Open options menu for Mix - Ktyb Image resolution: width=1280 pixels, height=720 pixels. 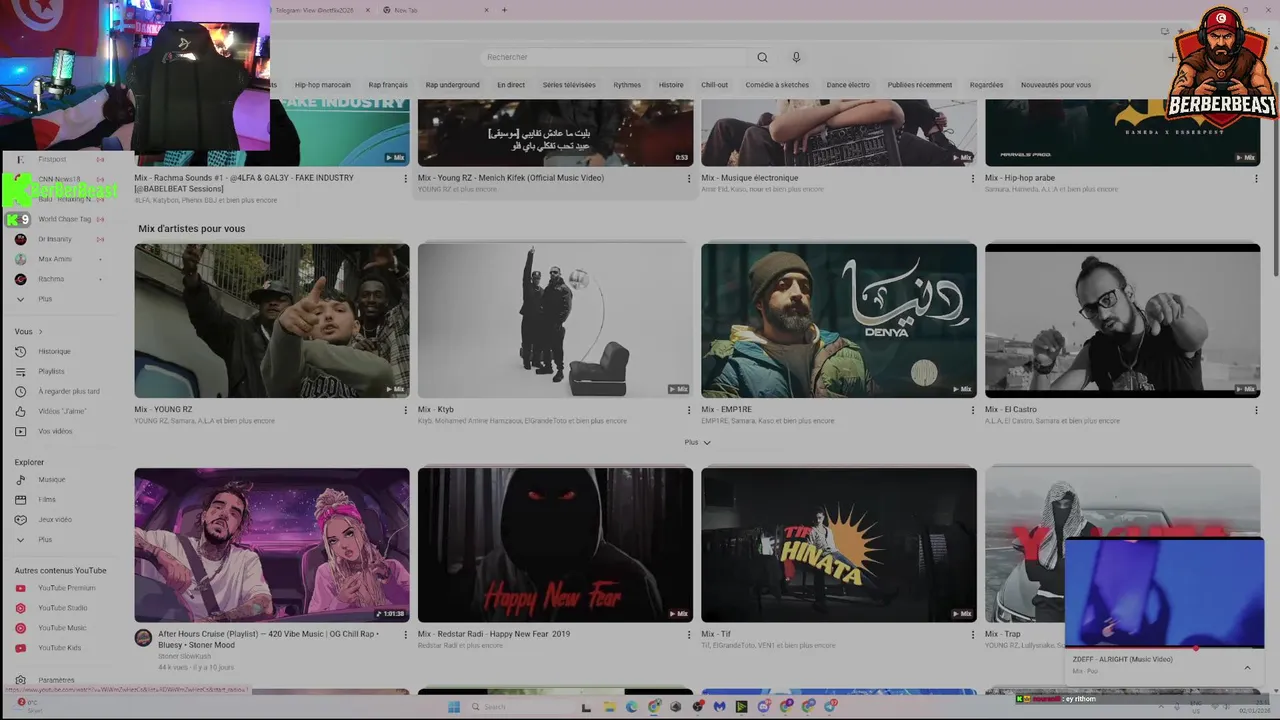[x=689, y=410]
